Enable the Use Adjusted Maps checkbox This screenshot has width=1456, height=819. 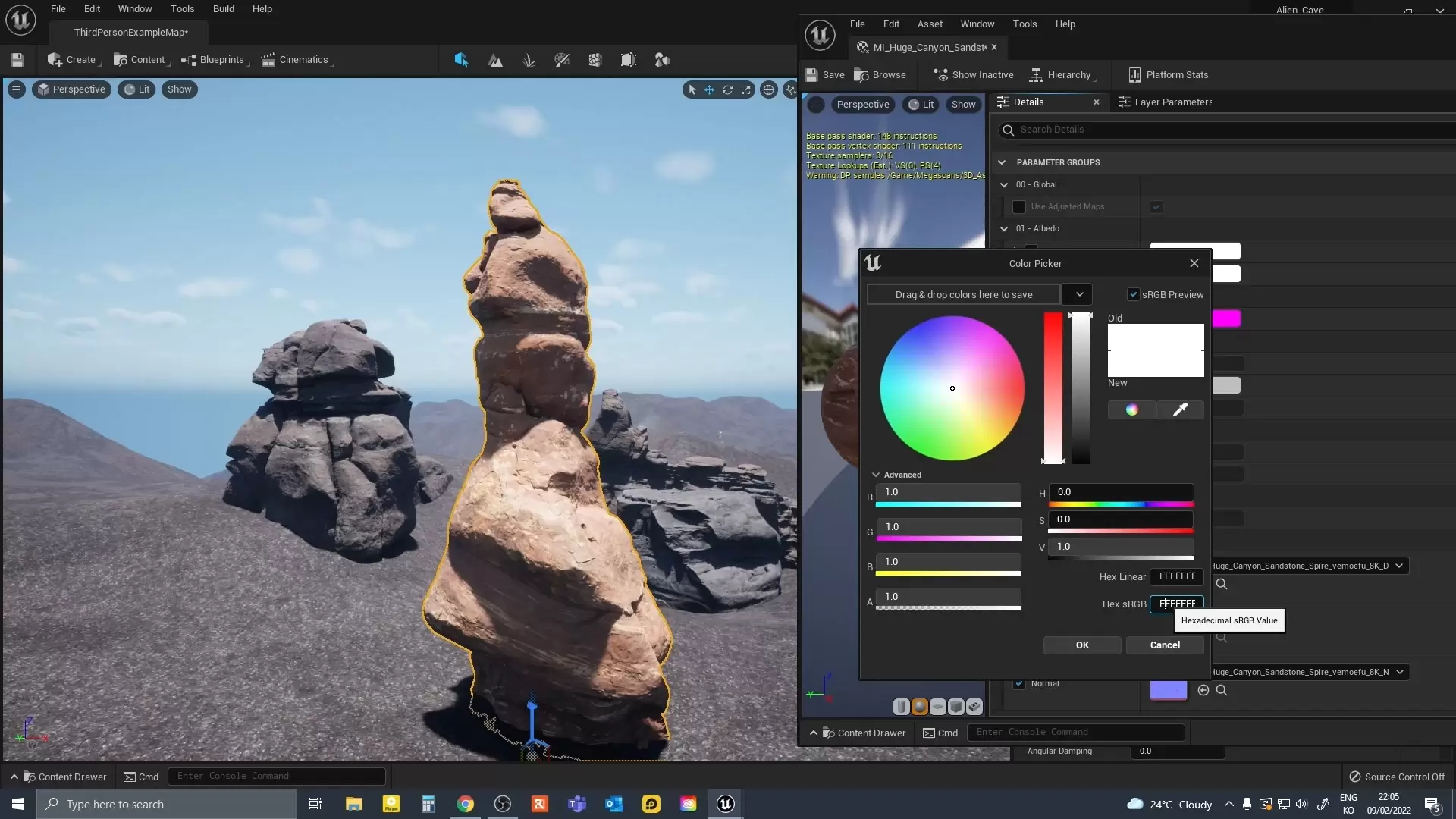tap(1019, 206)
